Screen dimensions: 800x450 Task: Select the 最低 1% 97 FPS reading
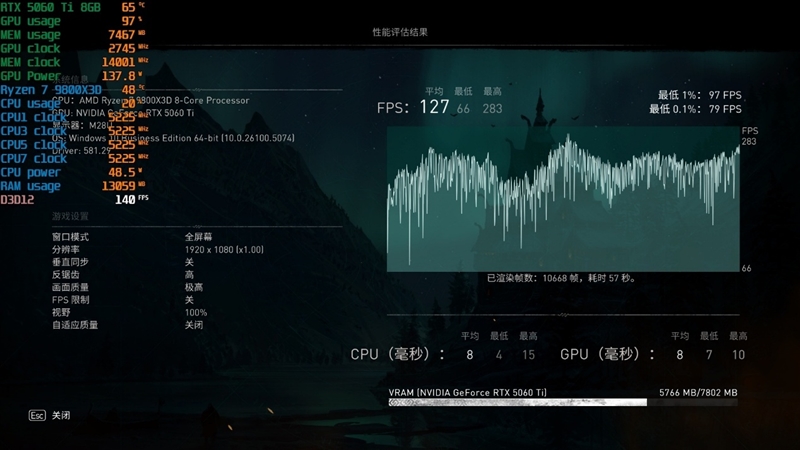[x=699, y=94]
